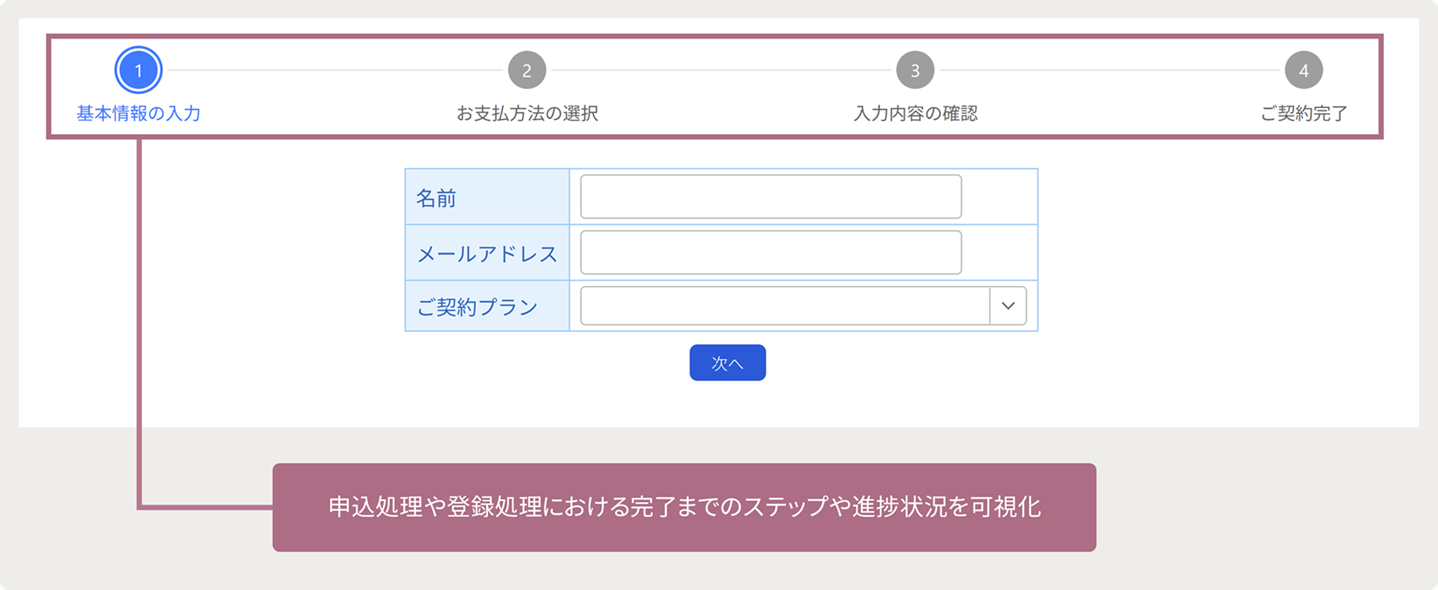Viewport: 1438px width, 590px height.
Task: Click the progress bar line between steps 1 and 2
Action: (330, 69)
